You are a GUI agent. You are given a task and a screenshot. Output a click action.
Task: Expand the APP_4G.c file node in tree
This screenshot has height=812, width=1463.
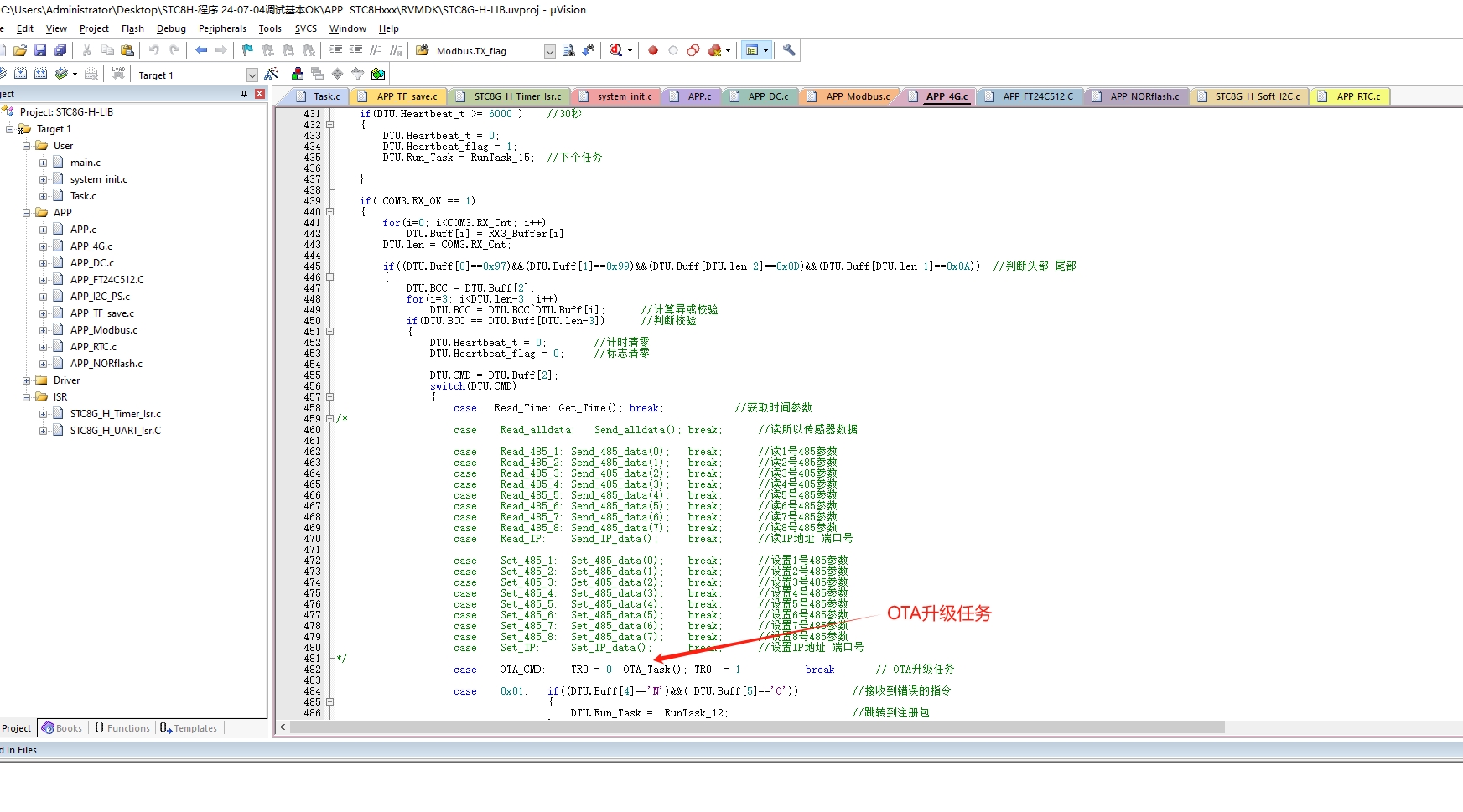(x=43, y=246)
